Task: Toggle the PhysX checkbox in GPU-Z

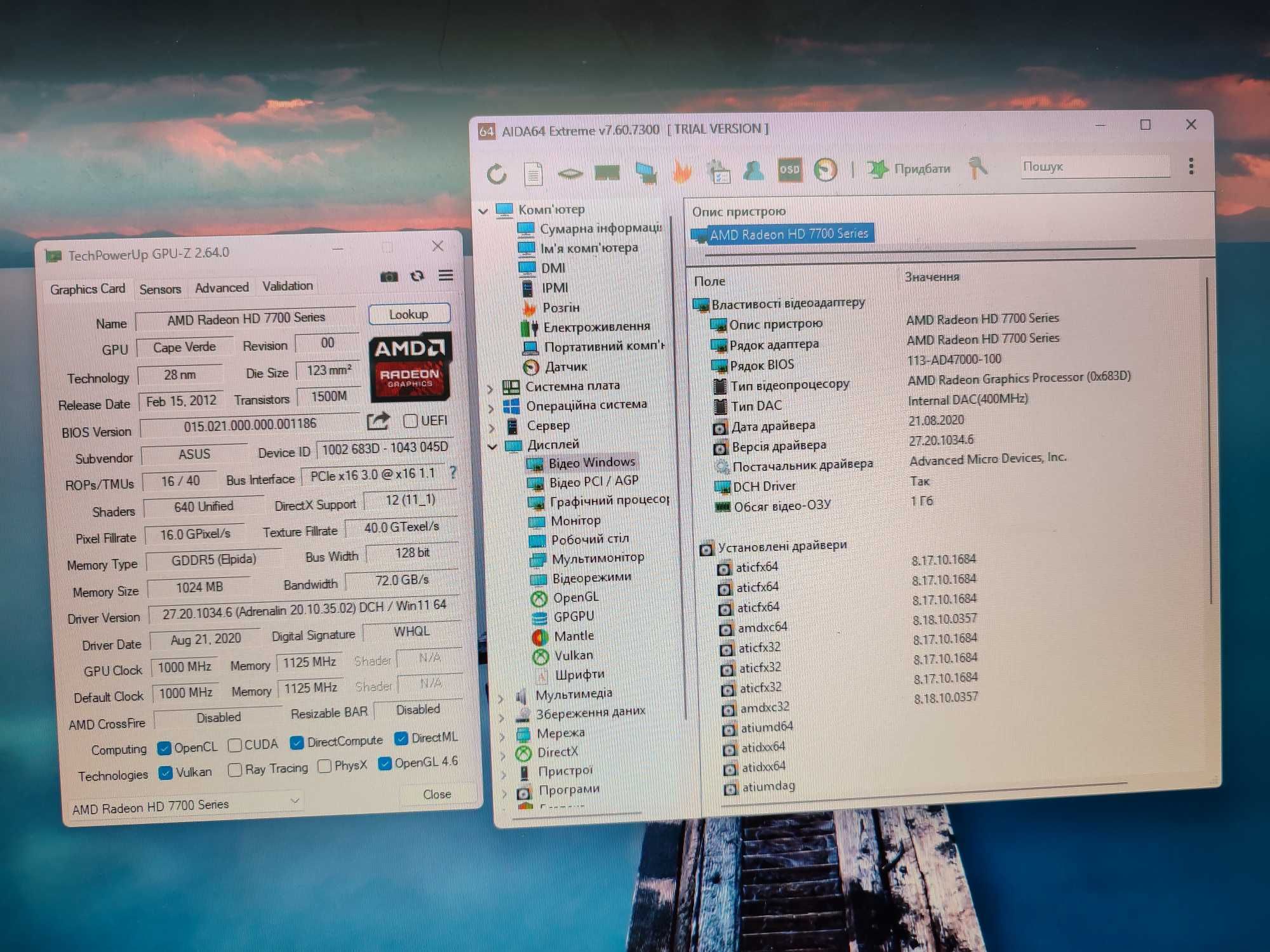Action: click(324, 766)
